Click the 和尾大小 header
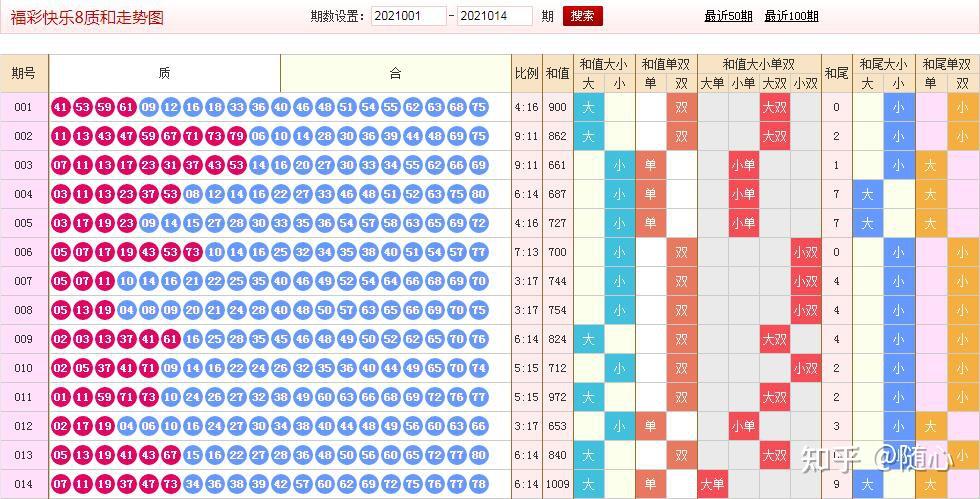Screen dimensions: 980x499 (883, 64)
